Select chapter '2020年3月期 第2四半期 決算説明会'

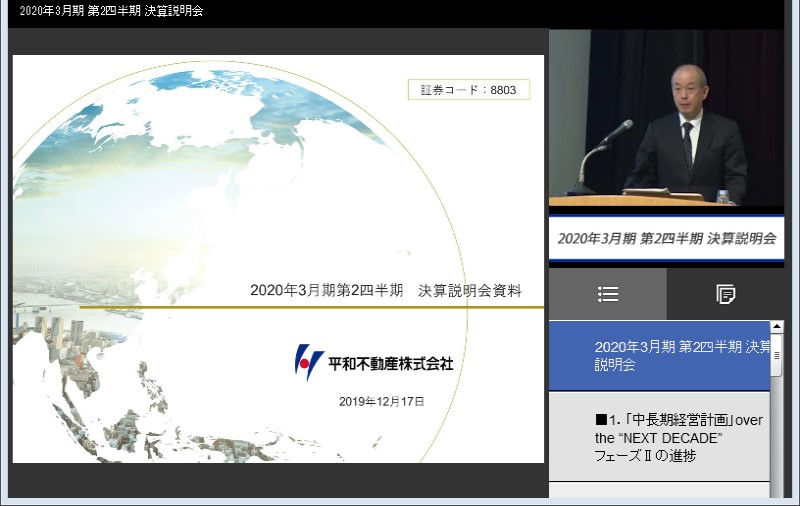point(659,356)
